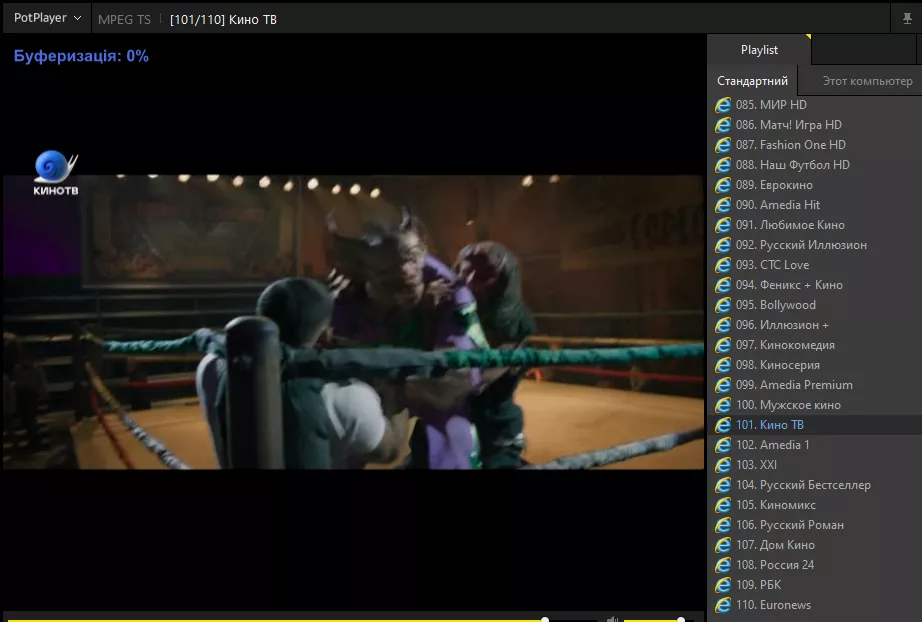Click the icon beside 108. Россия 24

point(723,564)
